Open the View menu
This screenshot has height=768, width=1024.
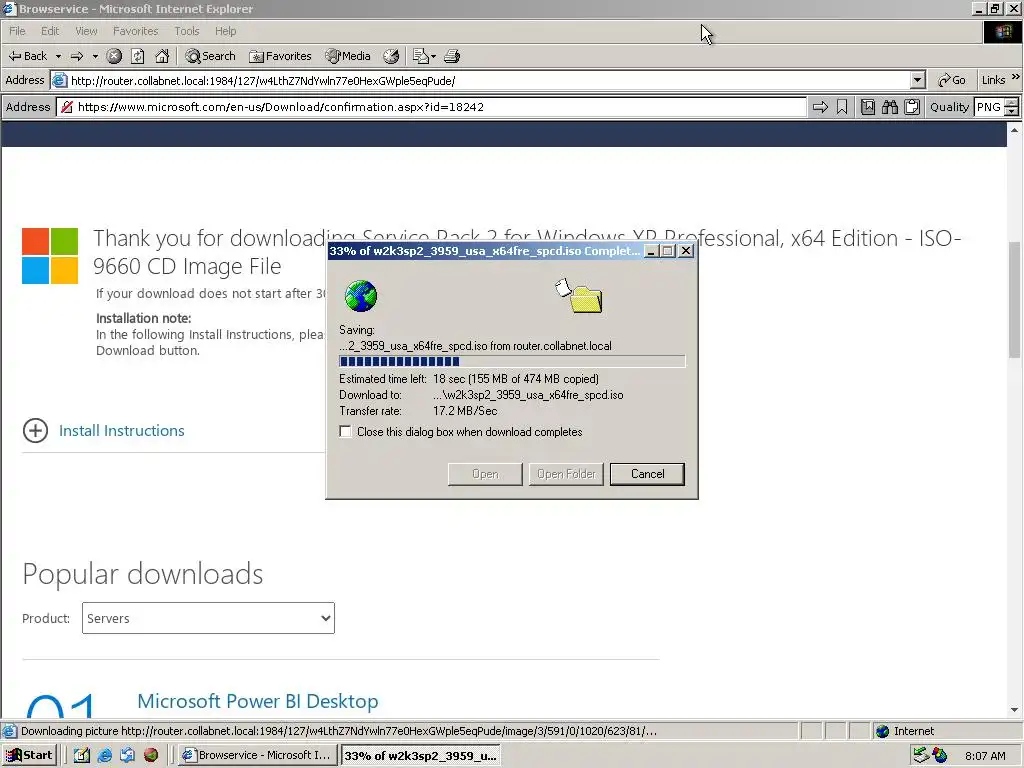tap(86, 31)
